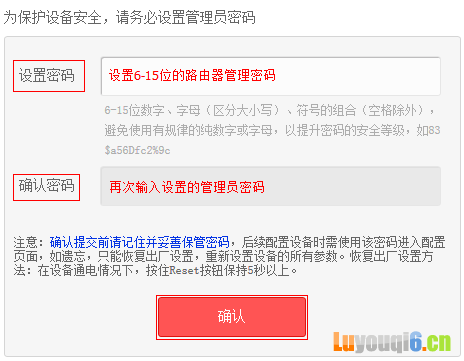Click the red text 设置6-15位的路由器管理密码

click(x=192, y=76)
